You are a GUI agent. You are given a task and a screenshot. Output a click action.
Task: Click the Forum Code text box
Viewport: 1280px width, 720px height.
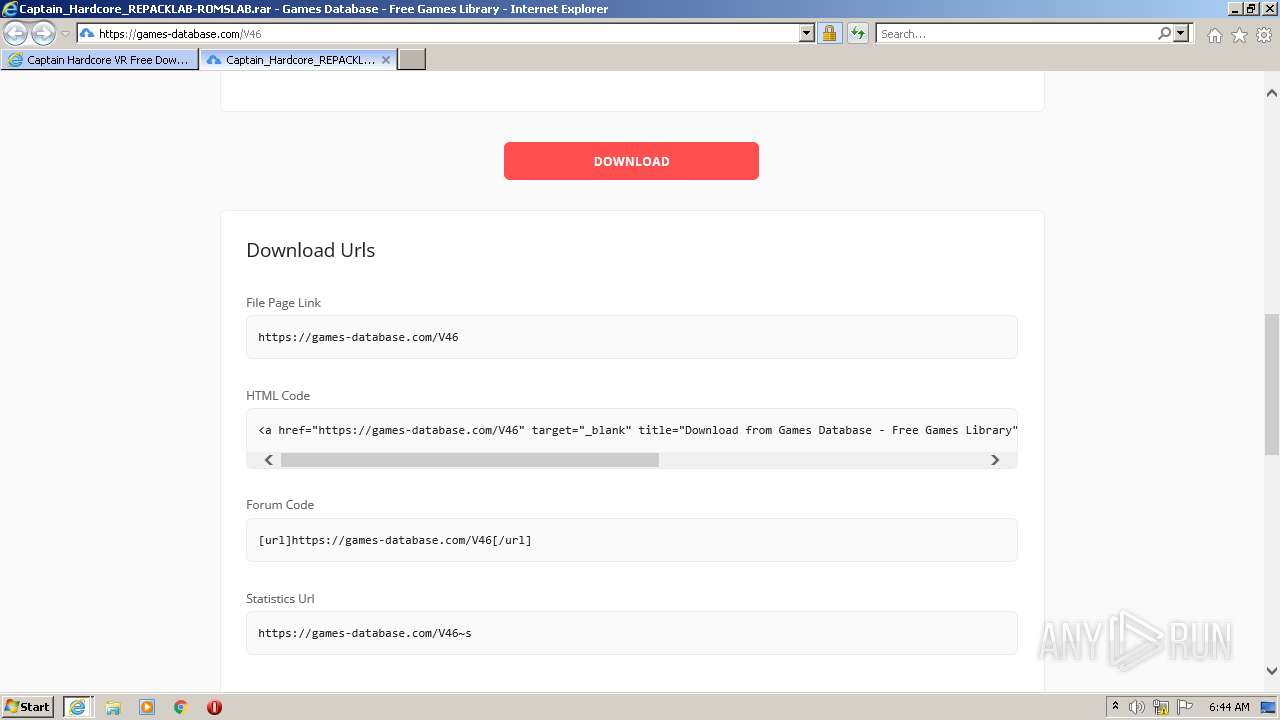coord(632,540)
